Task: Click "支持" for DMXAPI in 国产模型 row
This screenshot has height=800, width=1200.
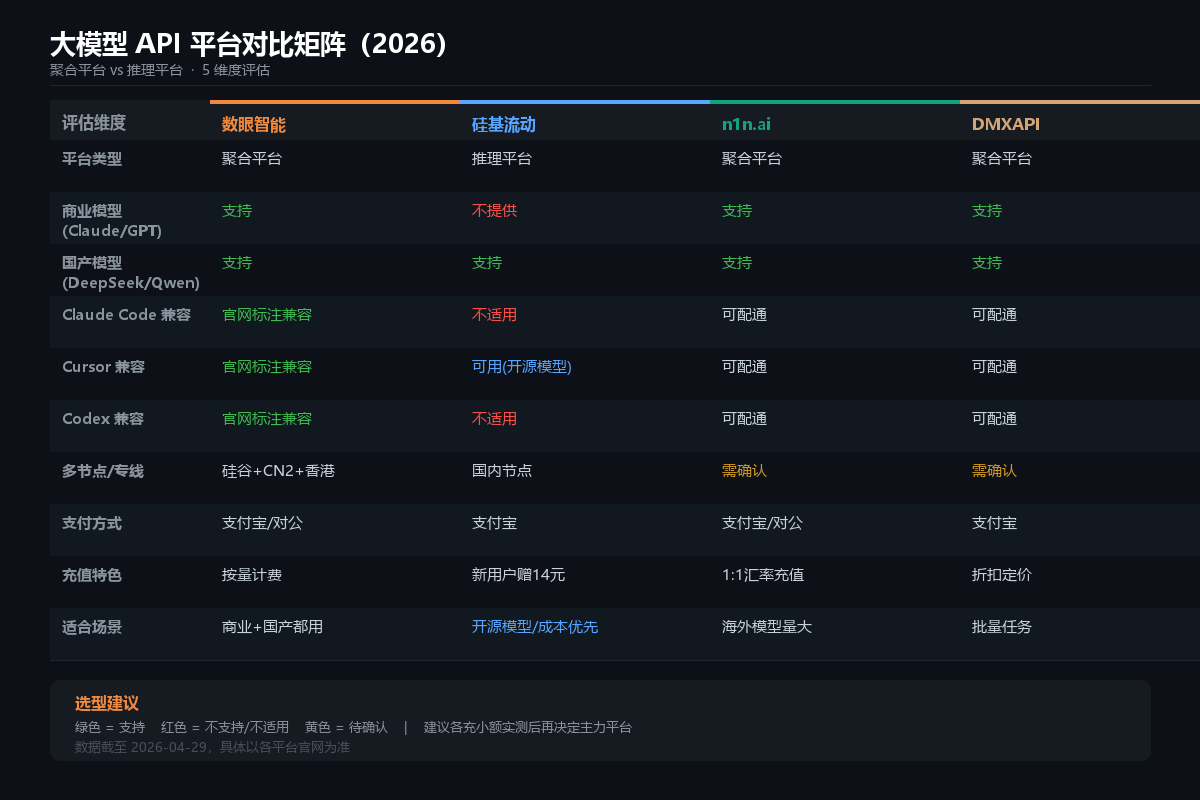Action: click(987, 262)
